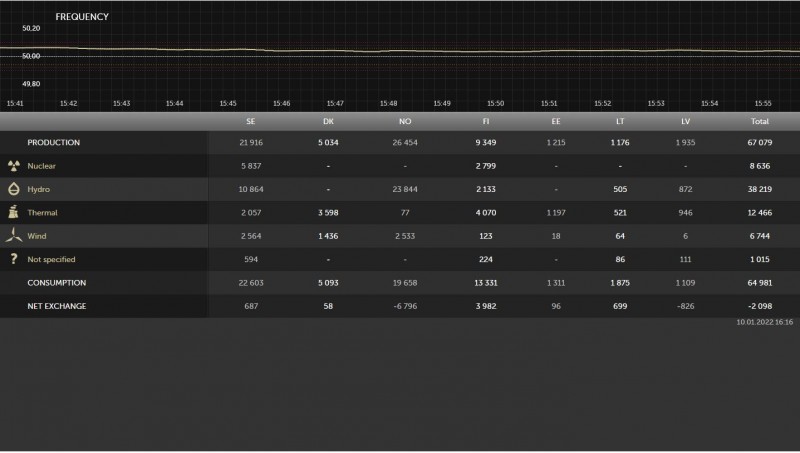This screenshot has height=453, width=800.
Task: Click the FREQUENCY chart title
Action: tap(82, 17)
